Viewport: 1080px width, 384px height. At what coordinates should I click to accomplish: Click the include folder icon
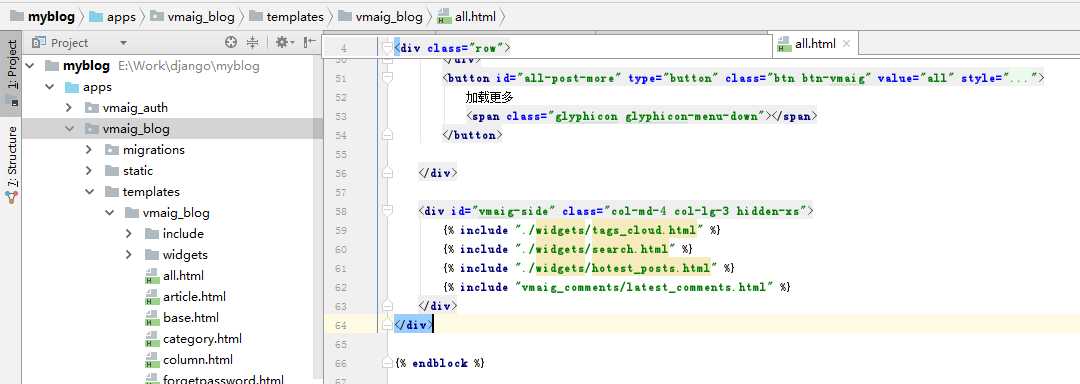[152, 234]
